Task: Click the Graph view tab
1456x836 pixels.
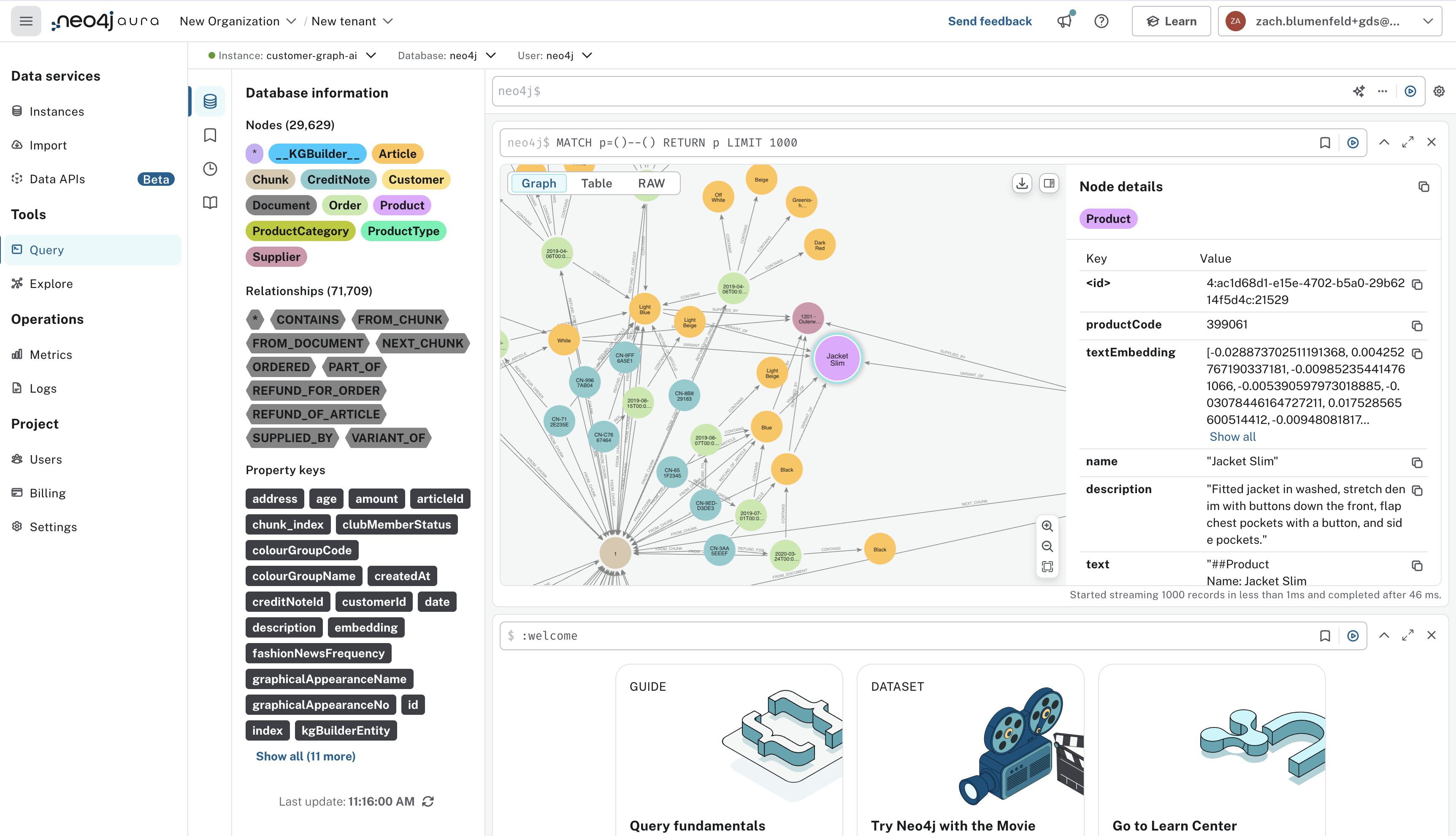Action: (539, 182)
